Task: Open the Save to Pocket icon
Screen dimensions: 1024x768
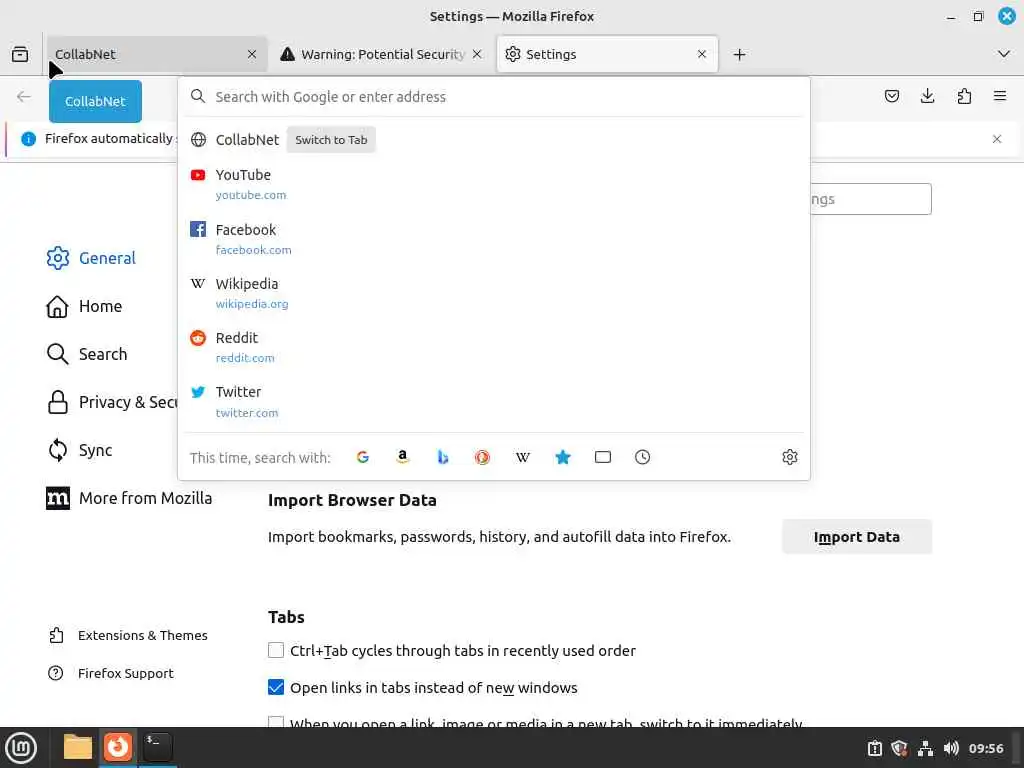Action: click(x=891, y=97)
